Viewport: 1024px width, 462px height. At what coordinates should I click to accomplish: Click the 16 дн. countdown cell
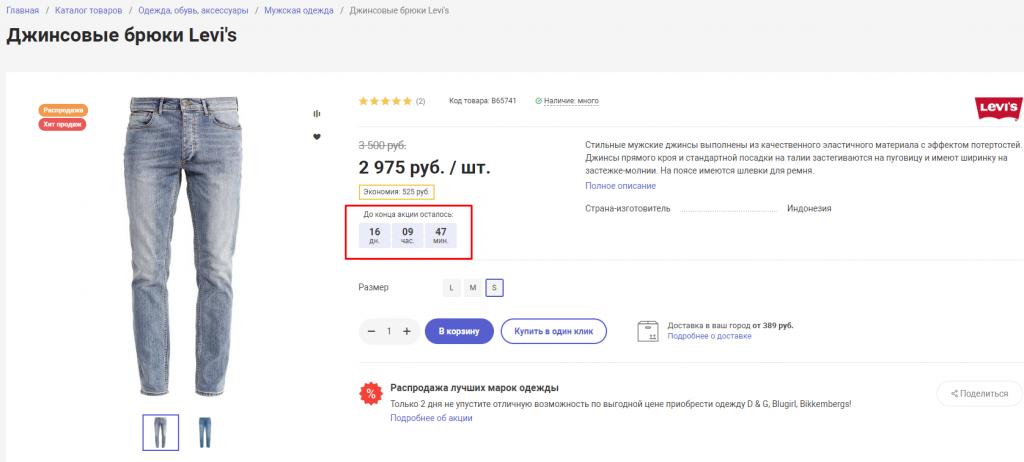pyautogui.click(x=374, y=235)
